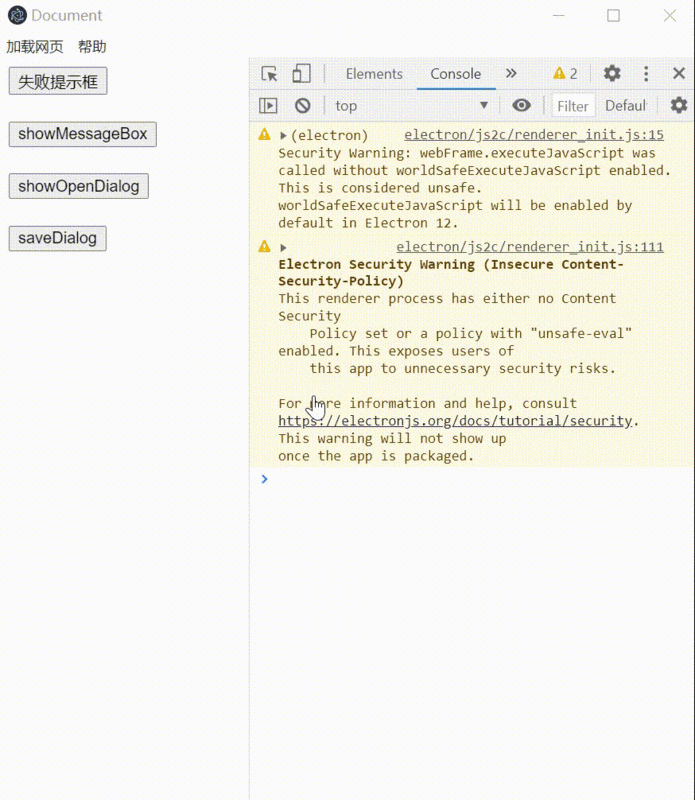Close the Document window
Viewport: 695px width, 800px height.
tap(670, 16)
